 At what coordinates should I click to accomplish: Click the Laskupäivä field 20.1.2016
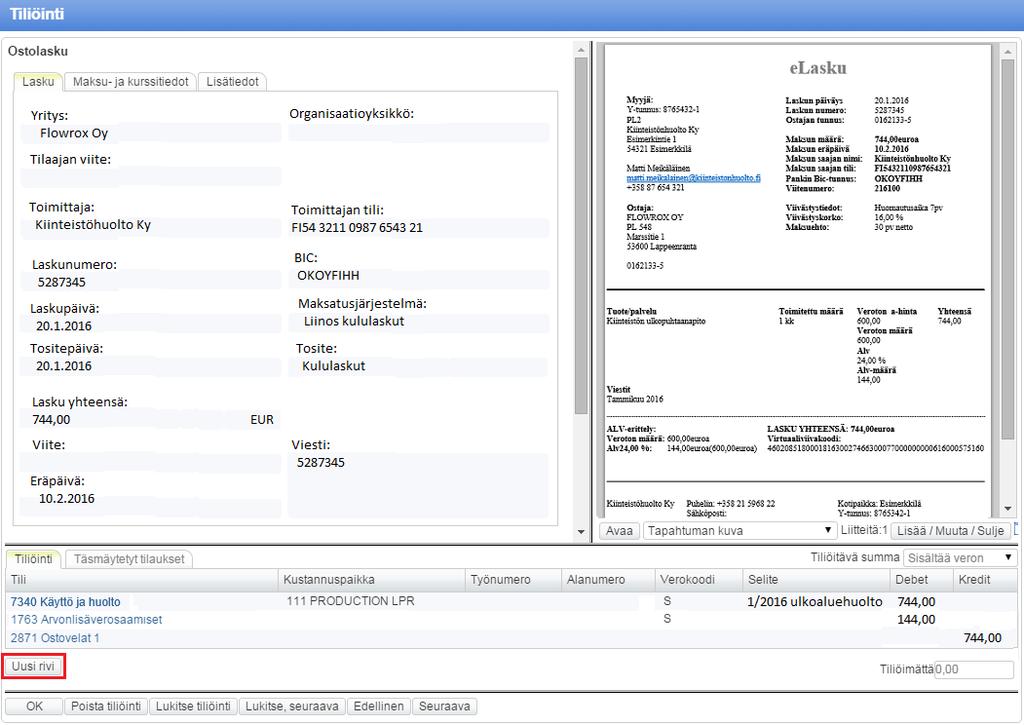click(151, 326)
